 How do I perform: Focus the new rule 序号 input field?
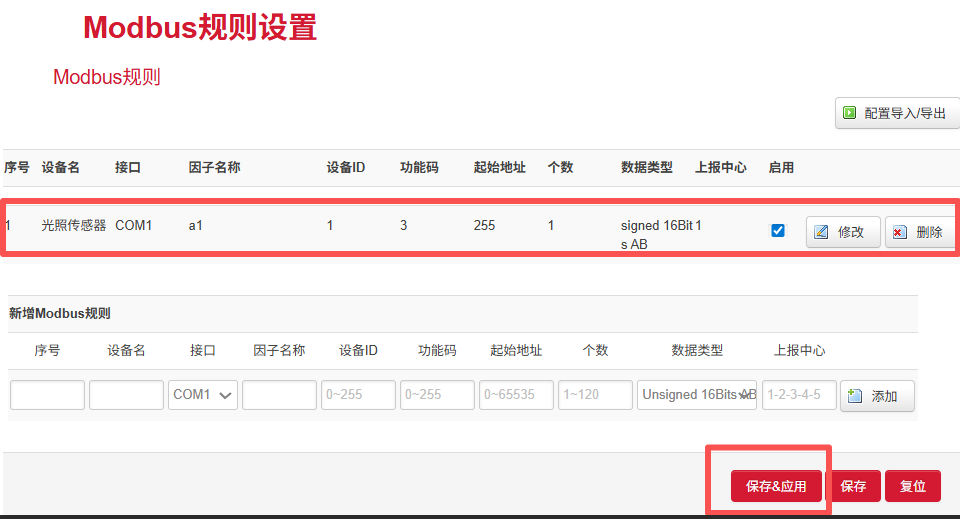tap(47, 395)
